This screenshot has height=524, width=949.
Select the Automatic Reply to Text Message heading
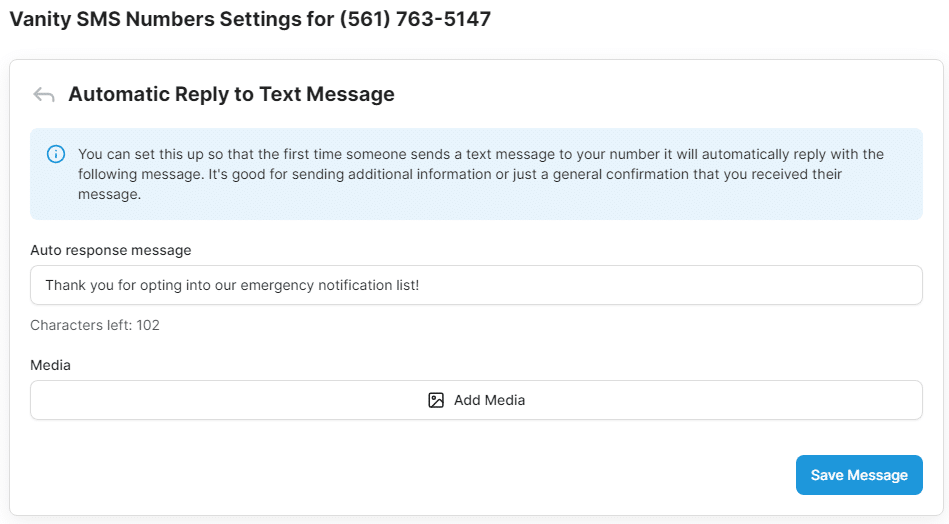point(231,95)
